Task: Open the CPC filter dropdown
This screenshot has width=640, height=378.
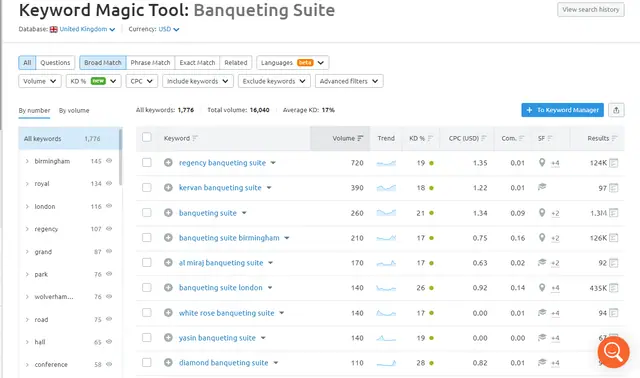Action: coord(142,81)
